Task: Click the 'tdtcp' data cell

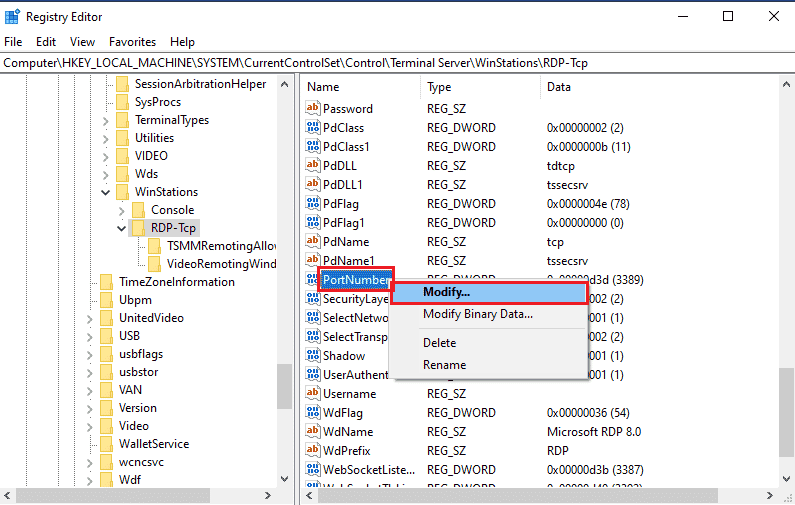Action: pos(560,166)
